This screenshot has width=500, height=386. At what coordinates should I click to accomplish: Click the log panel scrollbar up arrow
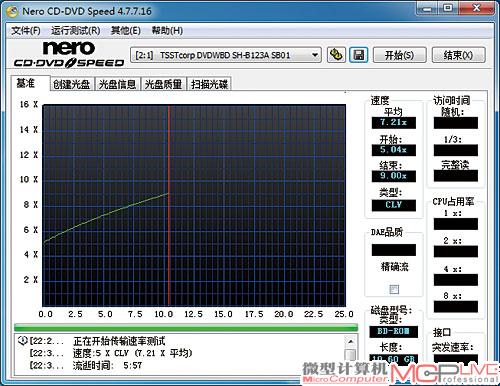(x=350, y=341)
